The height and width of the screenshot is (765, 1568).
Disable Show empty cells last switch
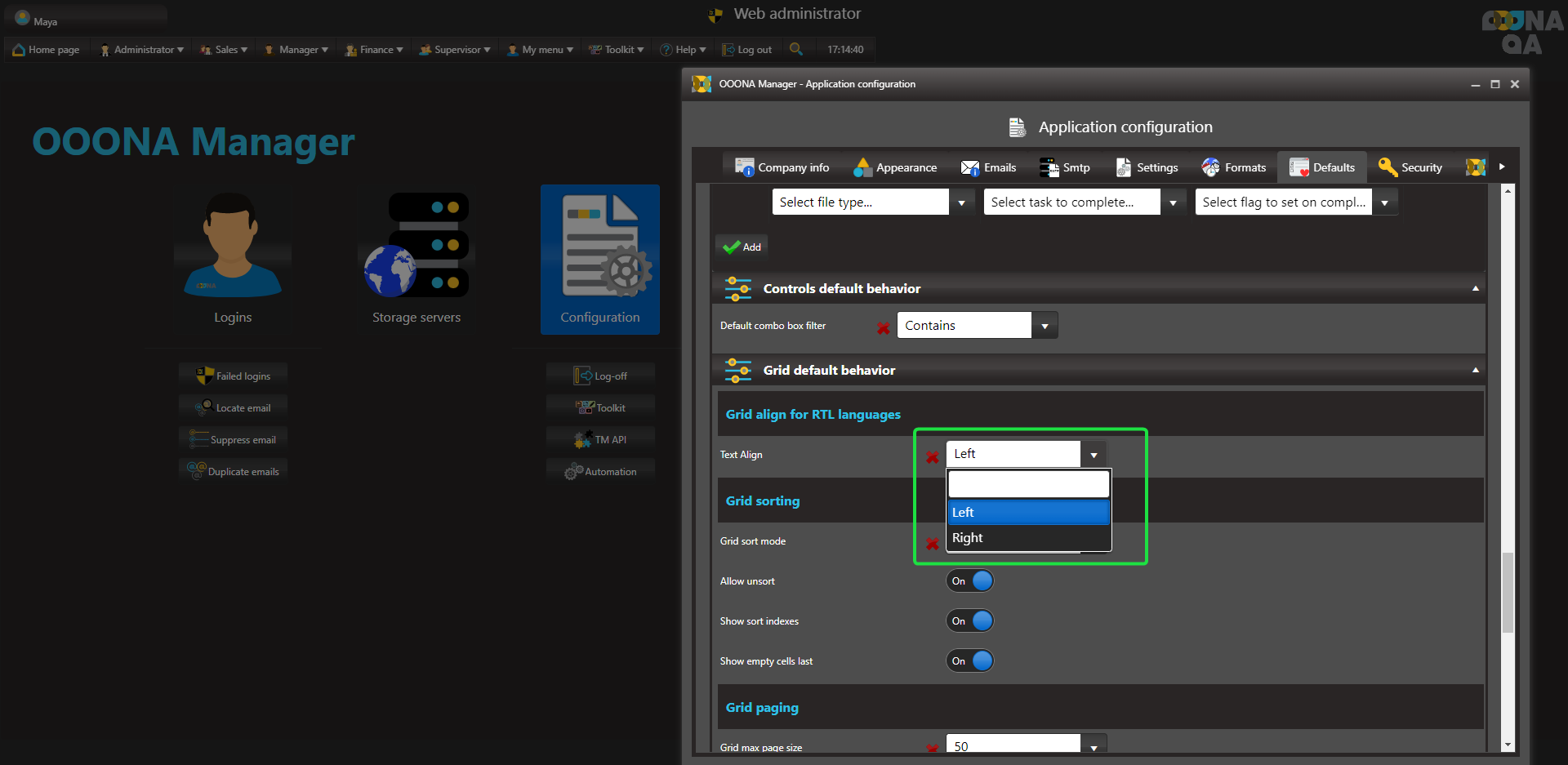(x=970, y=660)
